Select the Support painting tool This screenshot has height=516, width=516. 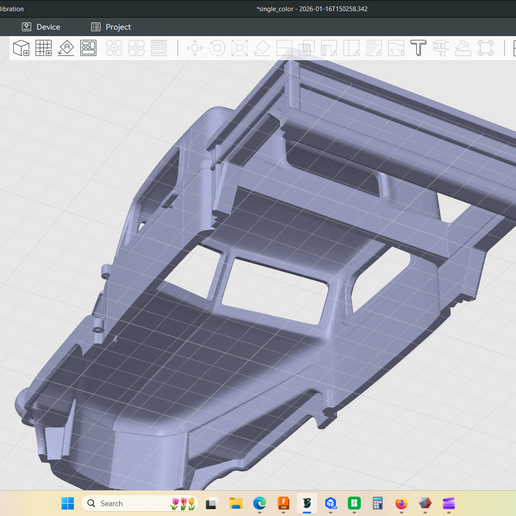[x=329, y=48]
